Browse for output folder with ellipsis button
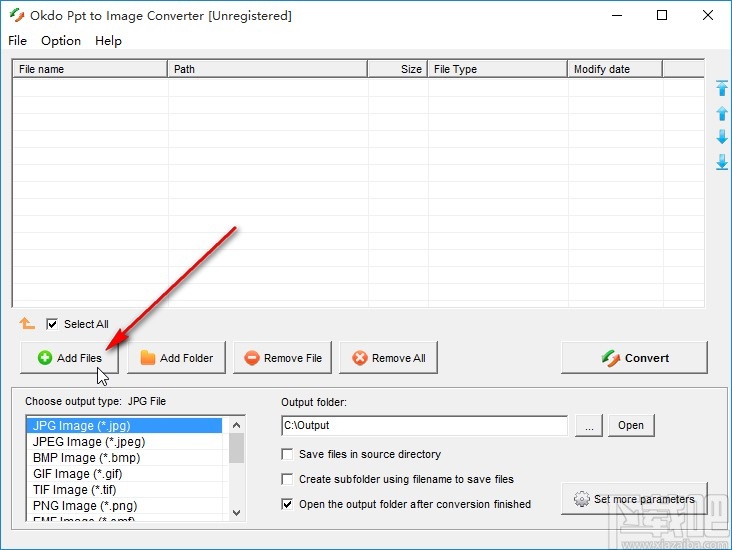This screenshot has width=732, height=550. click(x=589, y=425)
